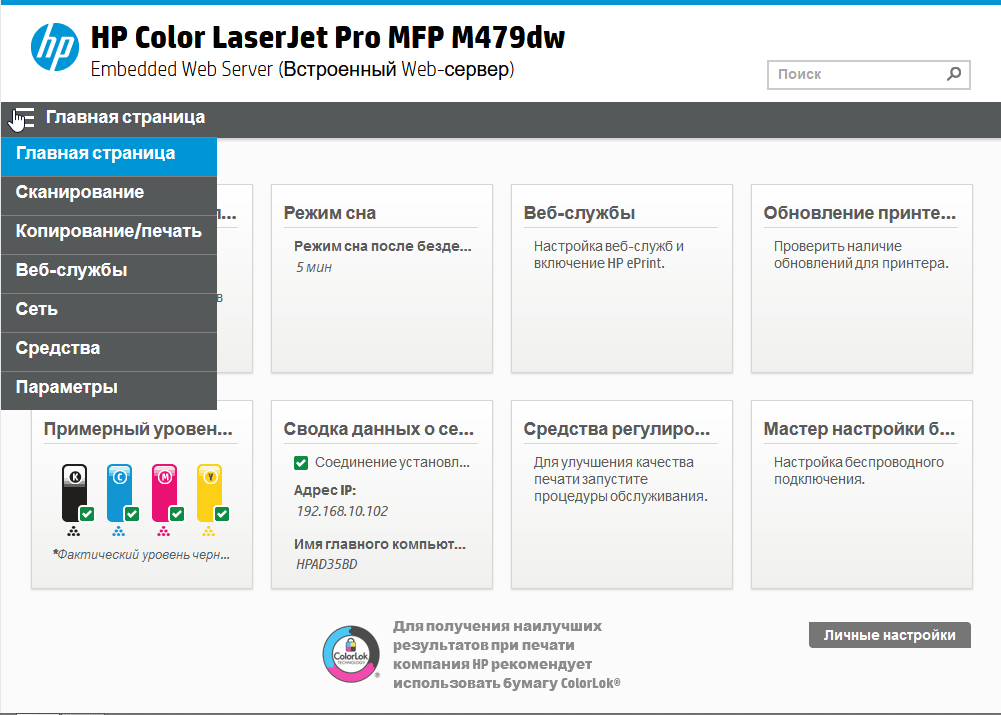
Task: Click the IP address 192.168.10.102
Action: 342,511
